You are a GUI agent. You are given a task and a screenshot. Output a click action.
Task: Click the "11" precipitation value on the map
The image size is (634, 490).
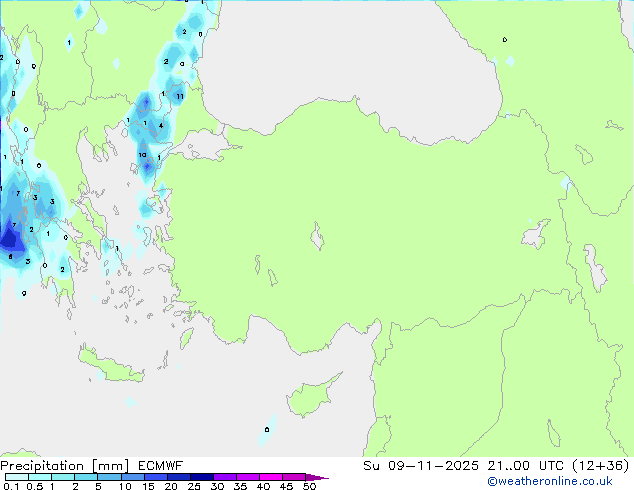point(180,96)
